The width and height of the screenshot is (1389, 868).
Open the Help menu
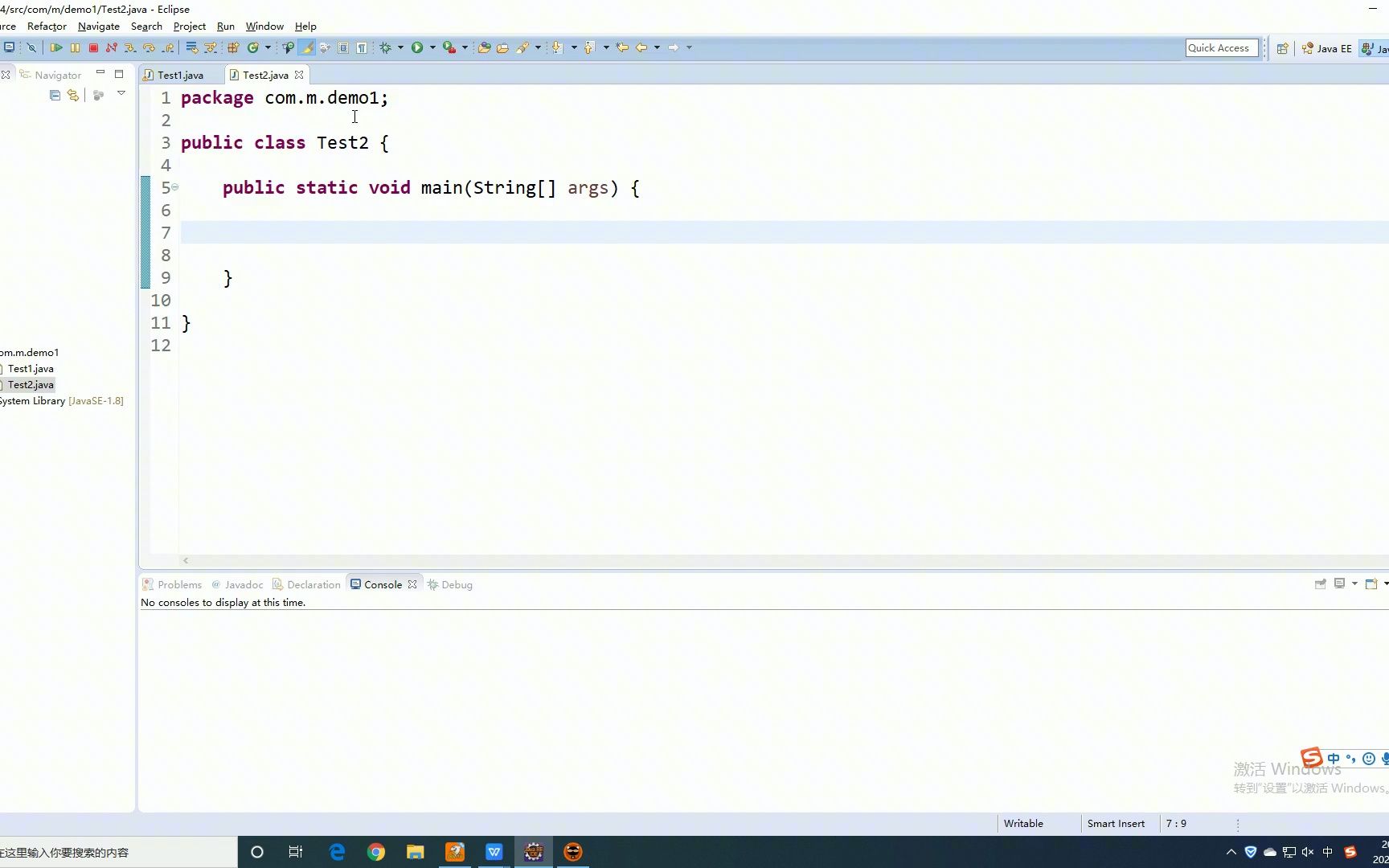point(305,27)
